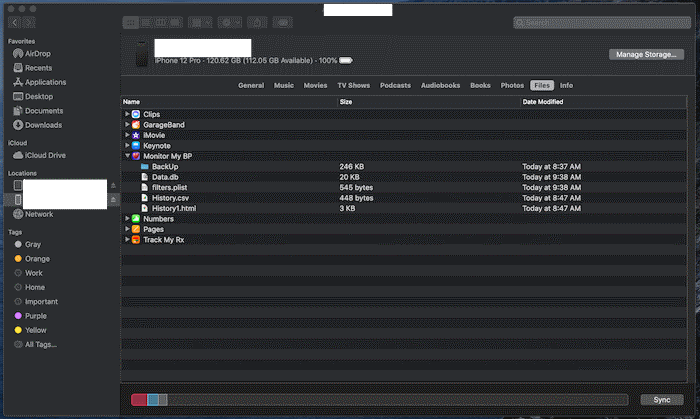Expand the Numbers app folder
This screenshot has width=700, height=419.
point(127,219)
